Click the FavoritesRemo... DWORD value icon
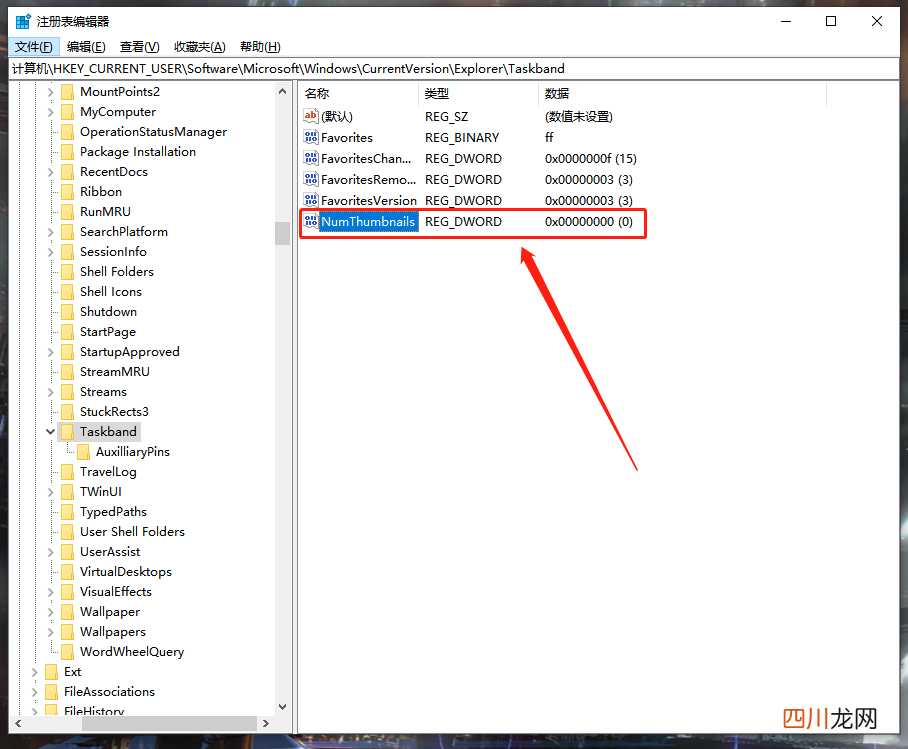908x749 pixels. pos(311,179)
